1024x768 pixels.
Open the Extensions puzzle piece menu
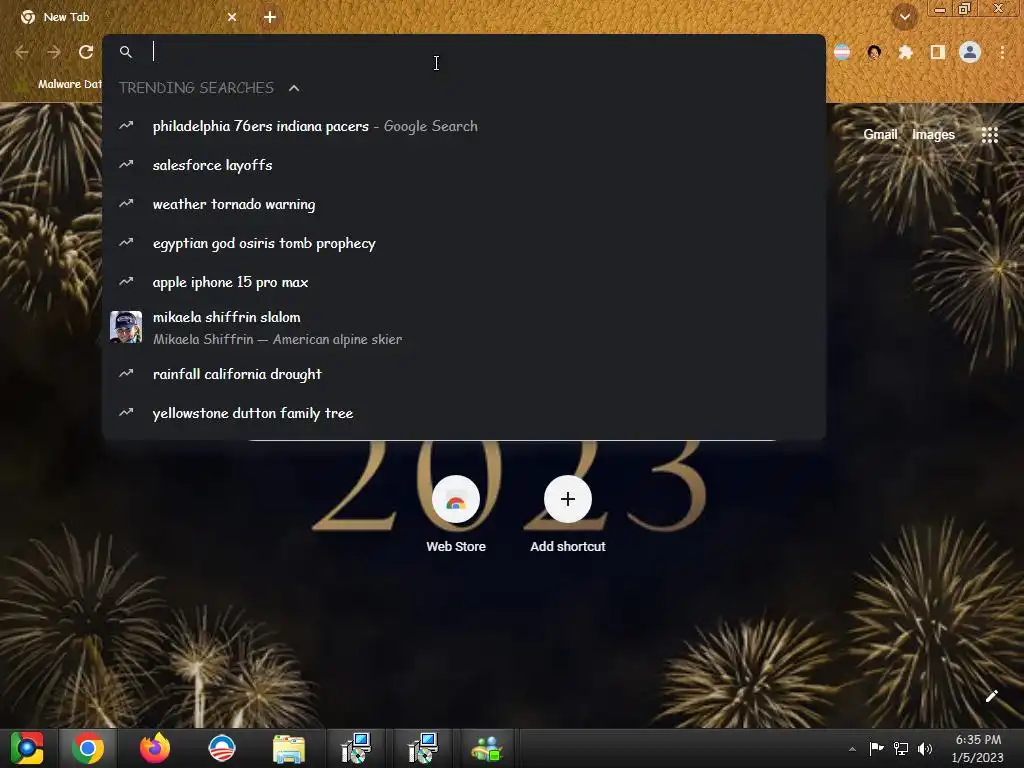pyautogui.click(x=905, y=52)
